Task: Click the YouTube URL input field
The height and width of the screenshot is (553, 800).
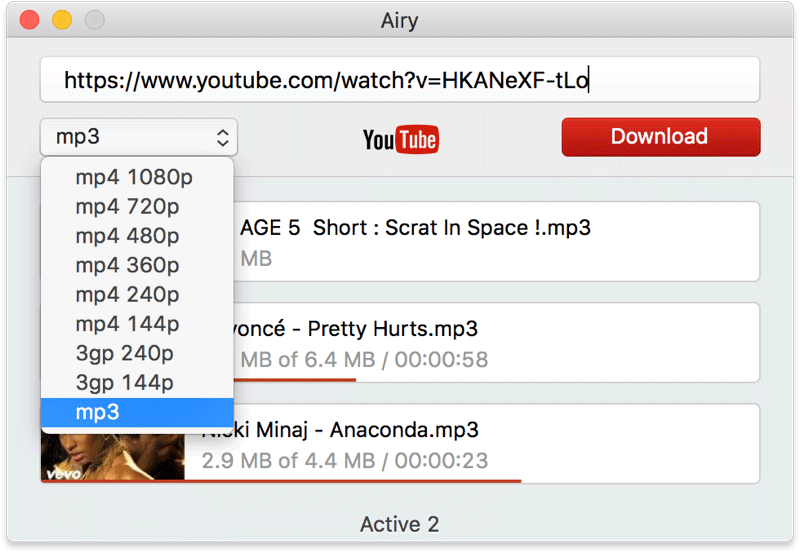Action: (x=399, y=80)
